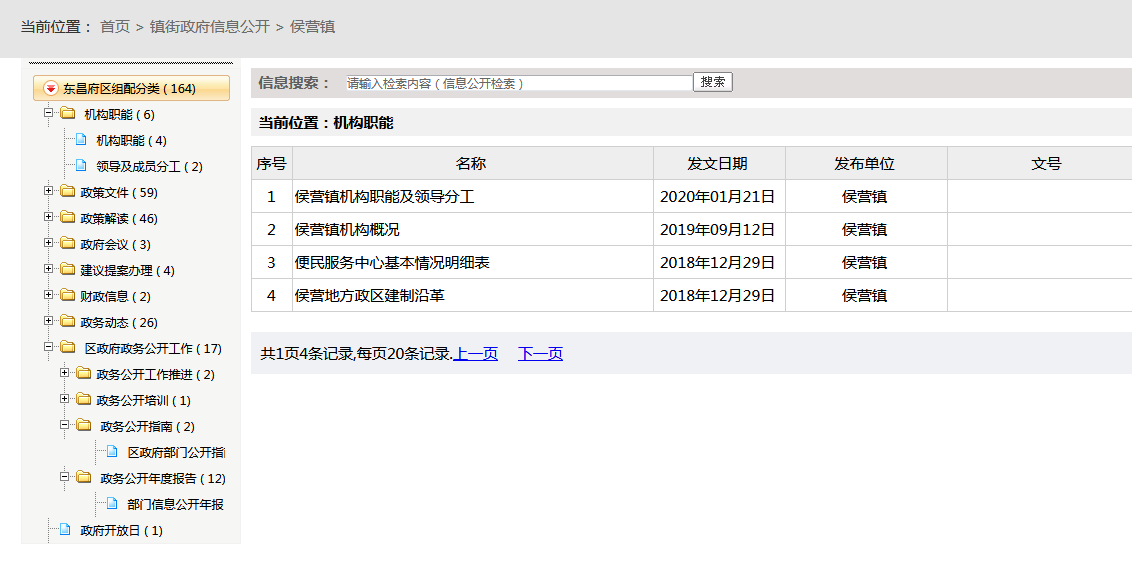Select 机构职能 (4) sub-item in tree
The image size is (1132, 567).
tap(131, 141)
